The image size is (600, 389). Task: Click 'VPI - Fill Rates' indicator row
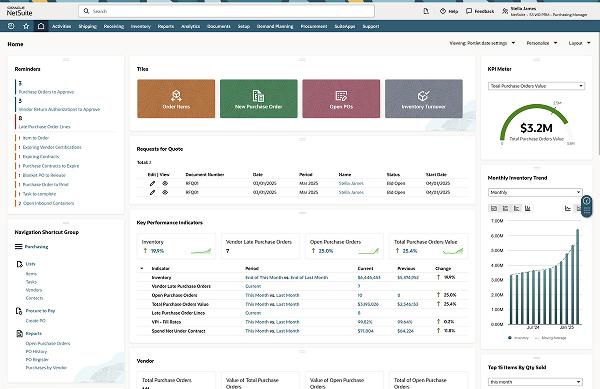pyautogui.click(x=302, y=322)
